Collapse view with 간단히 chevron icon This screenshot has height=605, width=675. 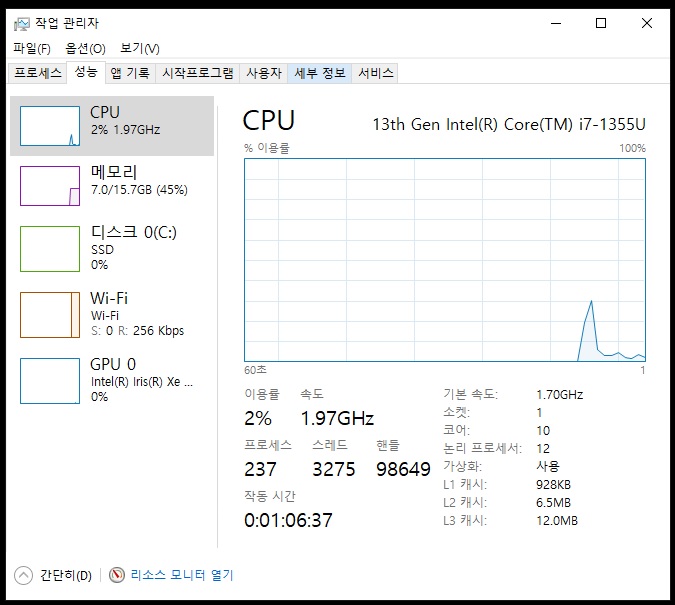click(23, 575)
